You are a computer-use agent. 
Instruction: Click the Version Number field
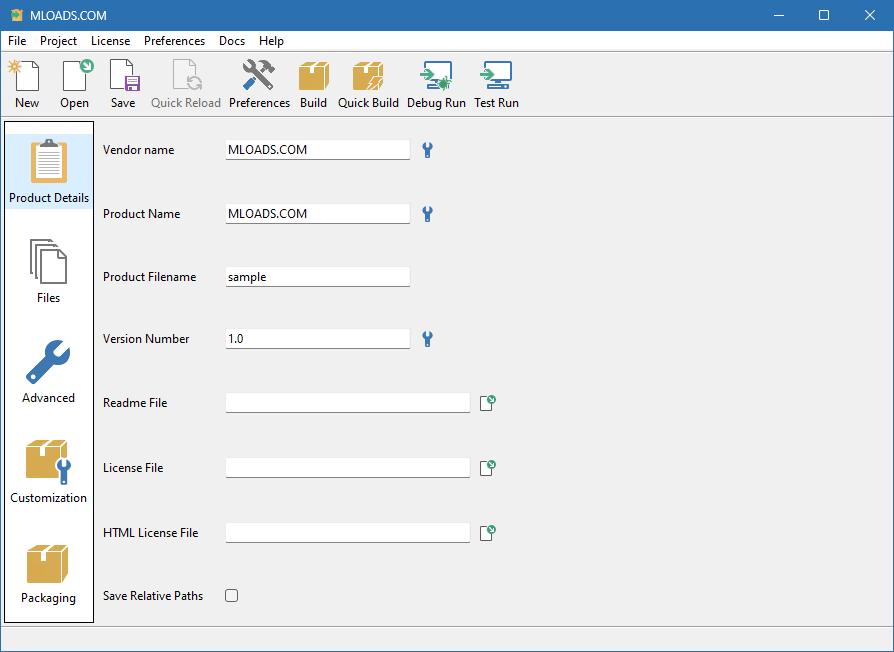[x=318, y=339]
